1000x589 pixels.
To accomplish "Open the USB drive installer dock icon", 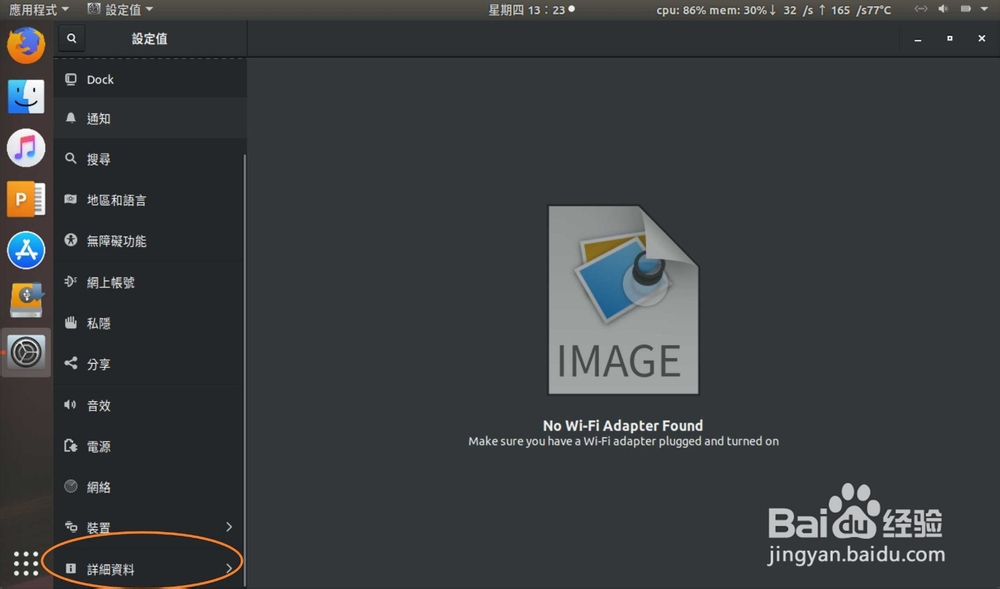I will pos(26,300).
